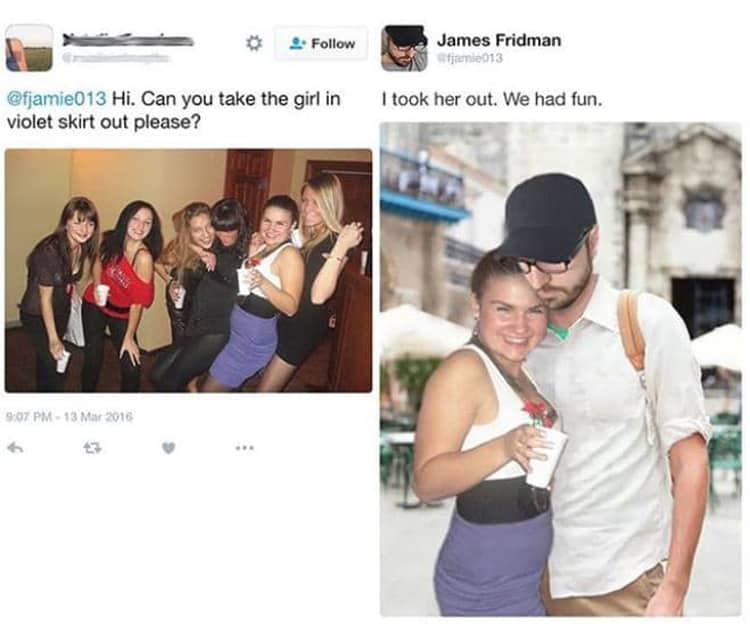Follow the user with the Follow button

321,44
